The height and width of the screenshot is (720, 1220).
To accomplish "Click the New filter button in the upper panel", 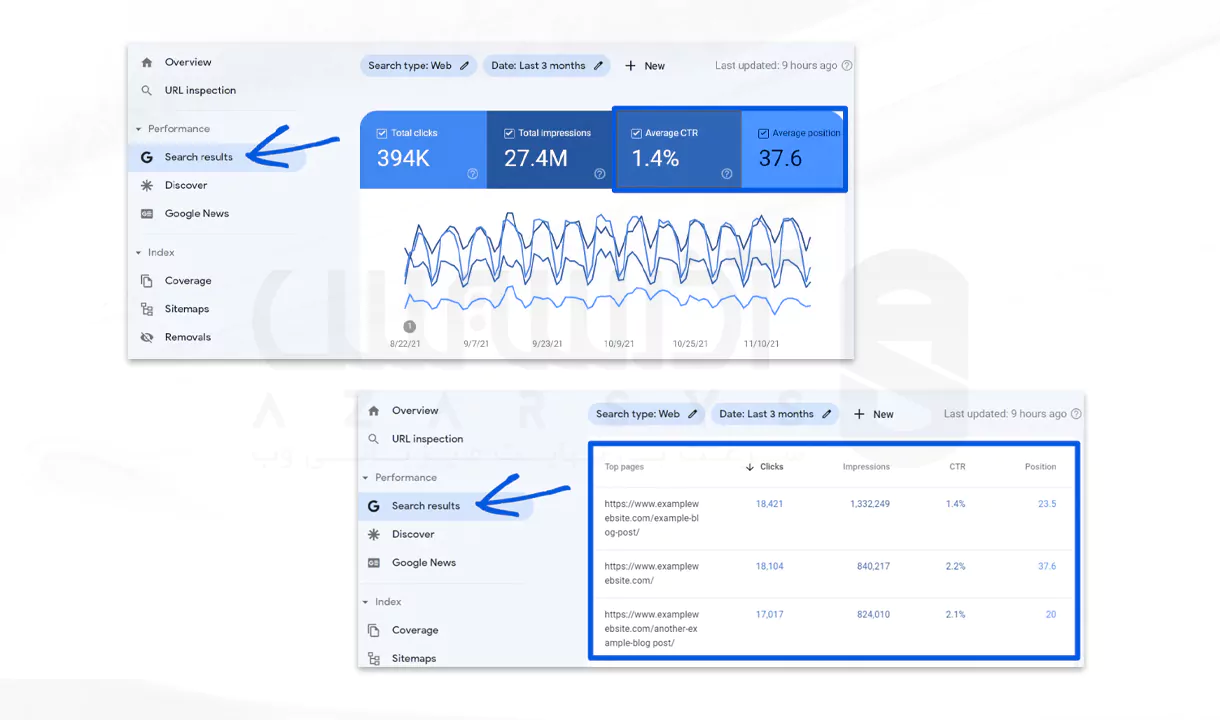I will pos(645,66).
